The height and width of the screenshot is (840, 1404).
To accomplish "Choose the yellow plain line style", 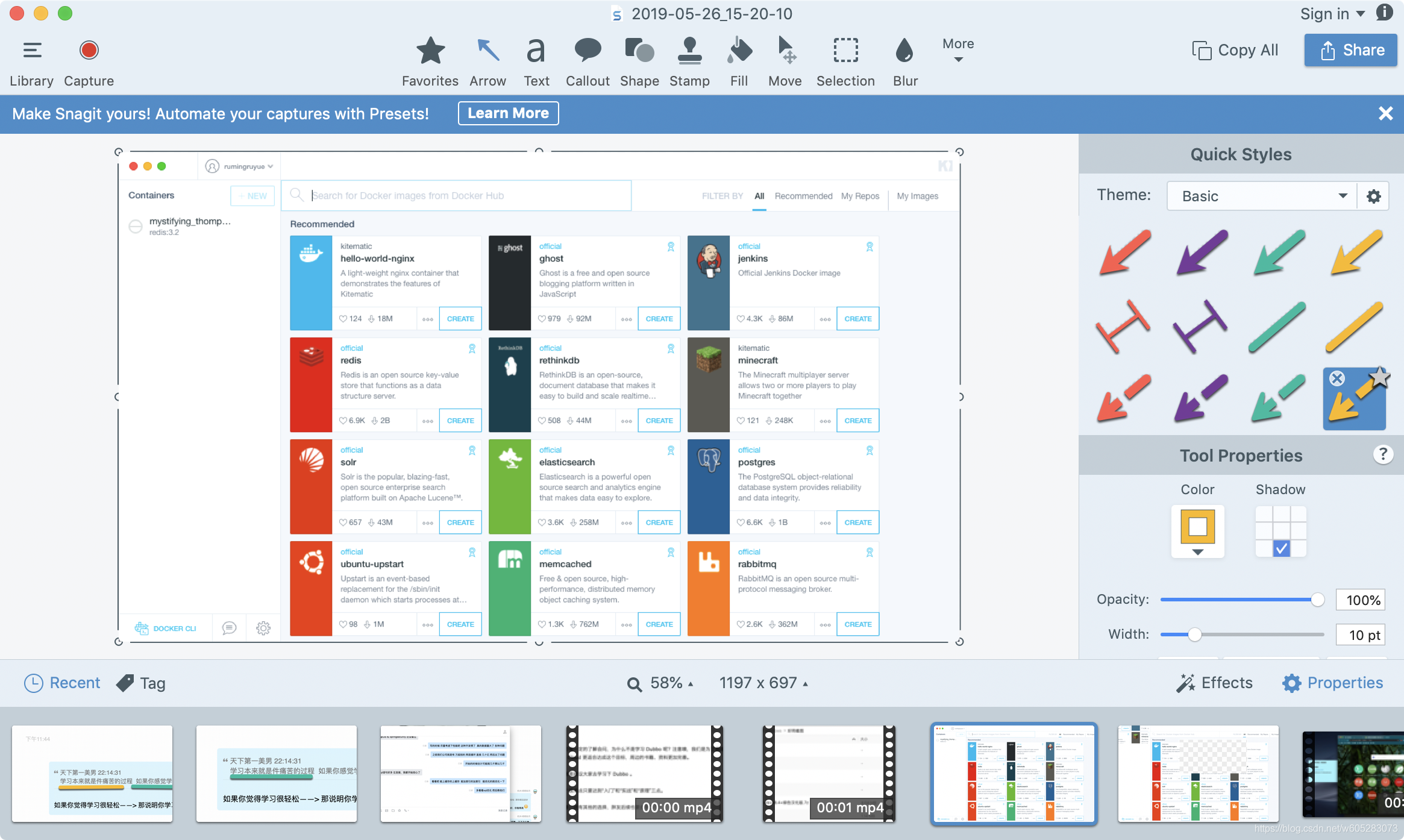I will click(1356, 326).
